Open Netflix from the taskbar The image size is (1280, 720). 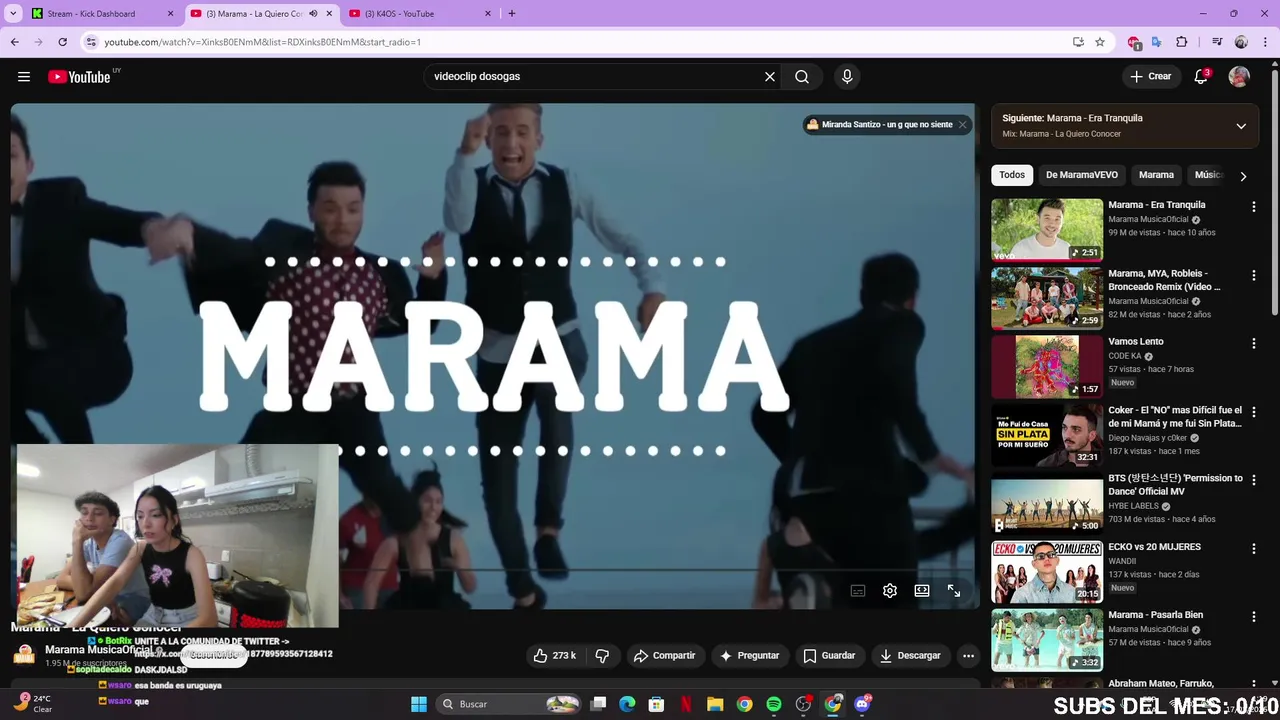click(686, 704)
